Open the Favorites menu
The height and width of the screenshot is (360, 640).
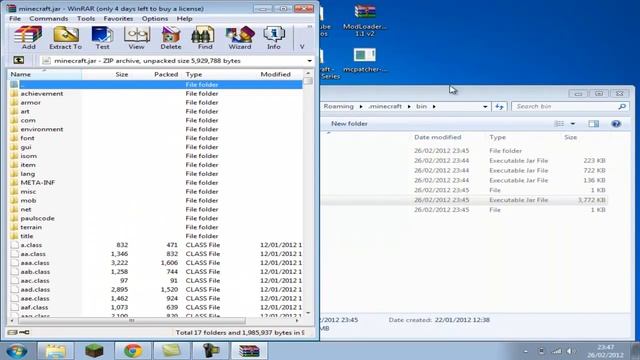point(118,19)
